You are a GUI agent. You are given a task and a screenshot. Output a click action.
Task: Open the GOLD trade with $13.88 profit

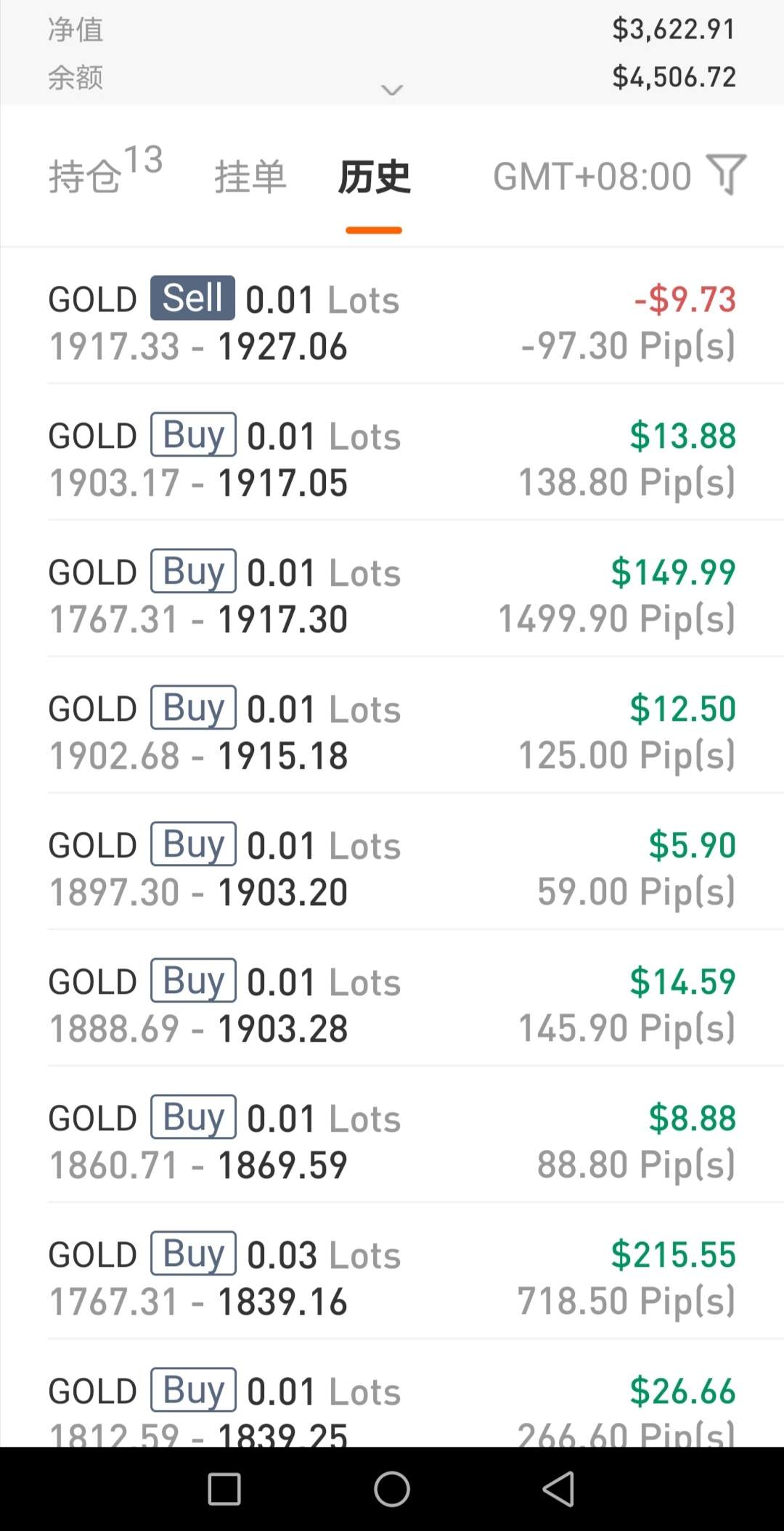click(x=392, y=458)
